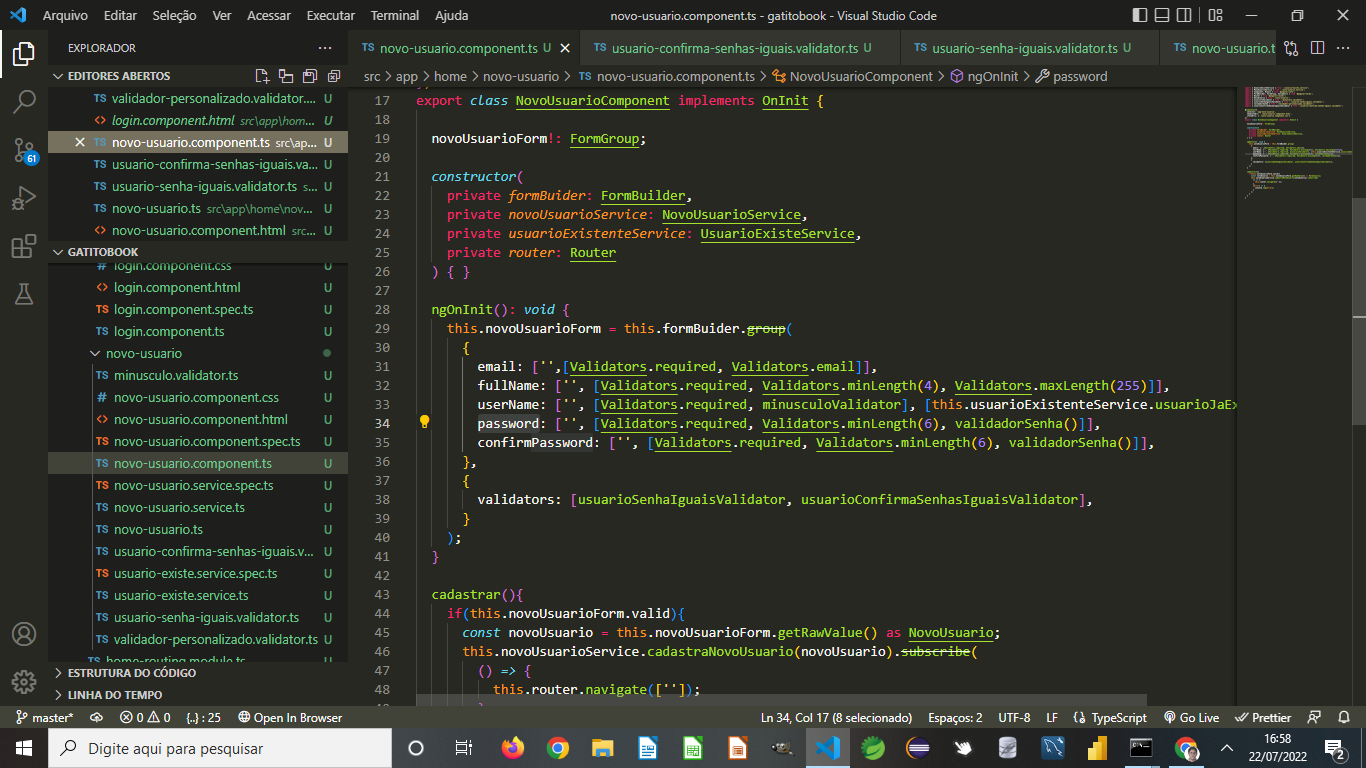Open the Terminal menu
The width and height of the screenshot is (1366, 768).
click(x=395, y=16)
